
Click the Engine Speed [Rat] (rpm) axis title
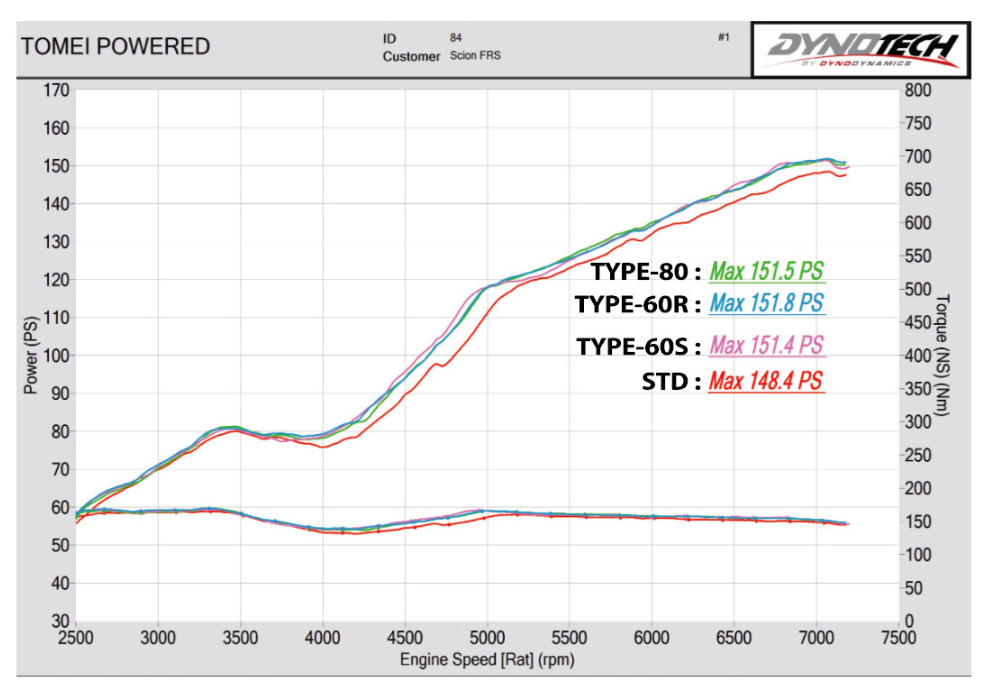487,660
